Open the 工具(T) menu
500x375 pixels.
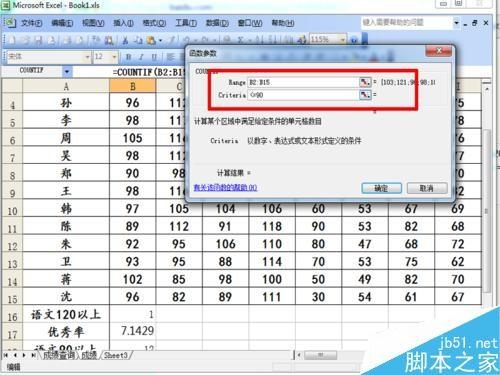(186, 23)
